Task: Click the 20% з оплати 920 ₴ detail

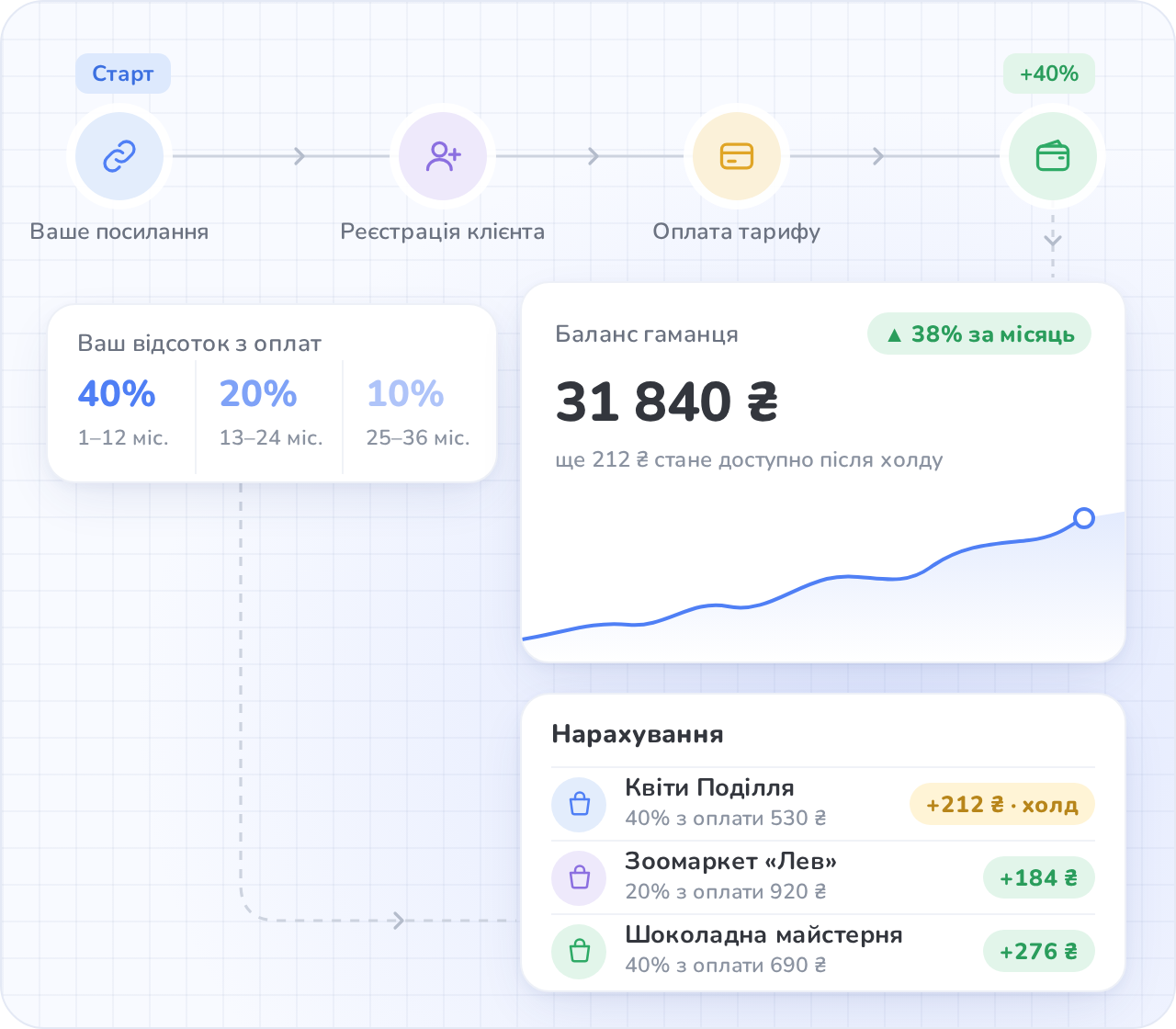Action: pyautogui.click(x=726, y=892)
